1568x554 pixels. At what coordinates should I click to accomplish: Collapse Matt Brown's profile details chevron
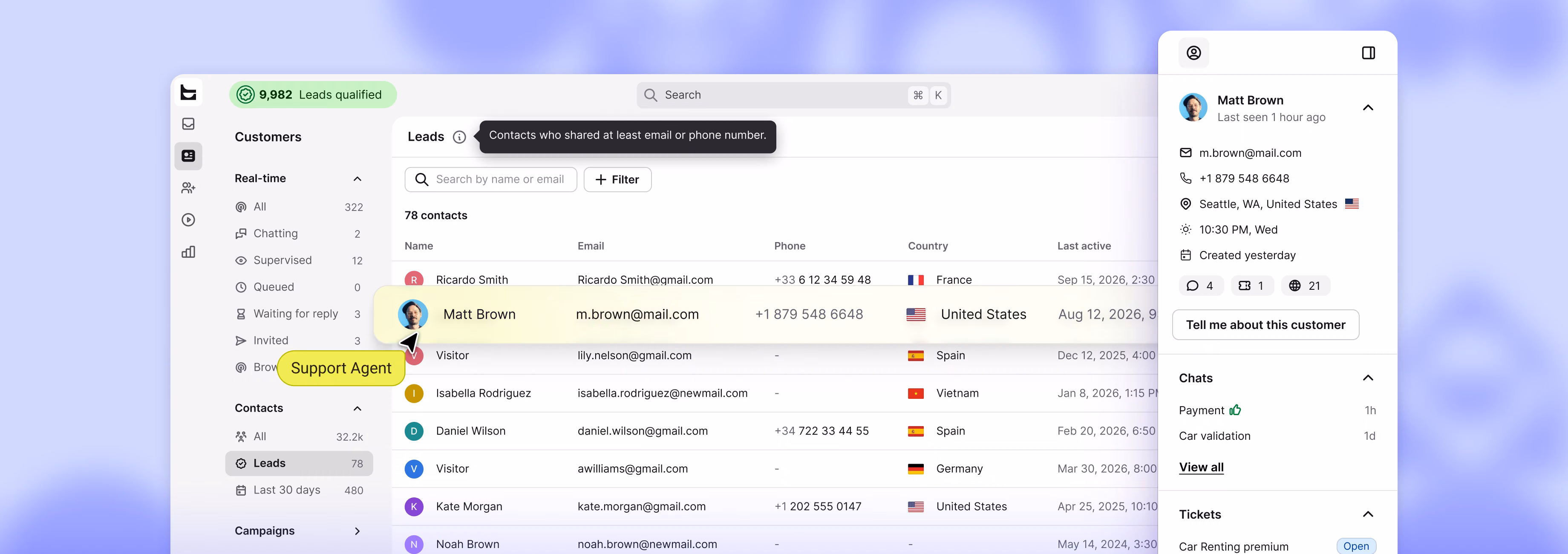coord(1368,108)
